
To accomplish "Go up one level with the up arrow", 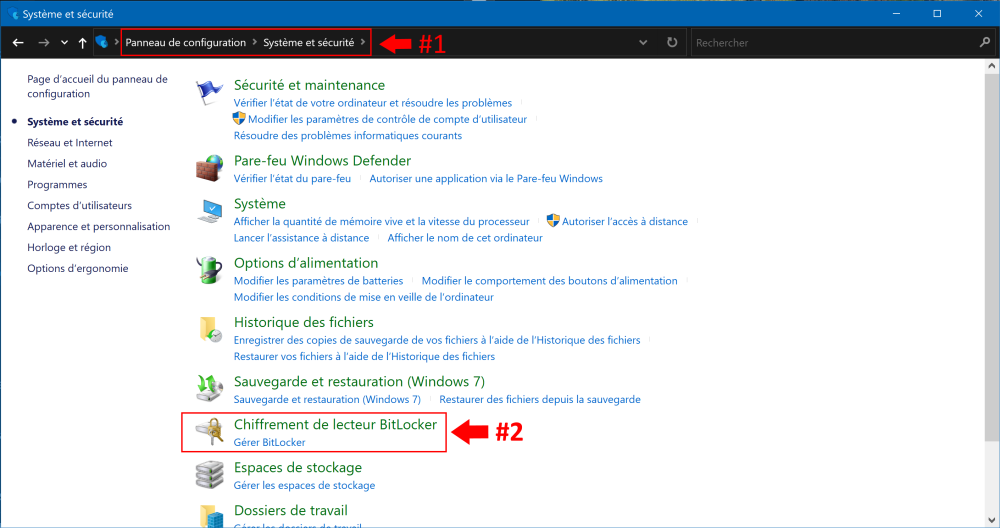I will pos(82,43).
